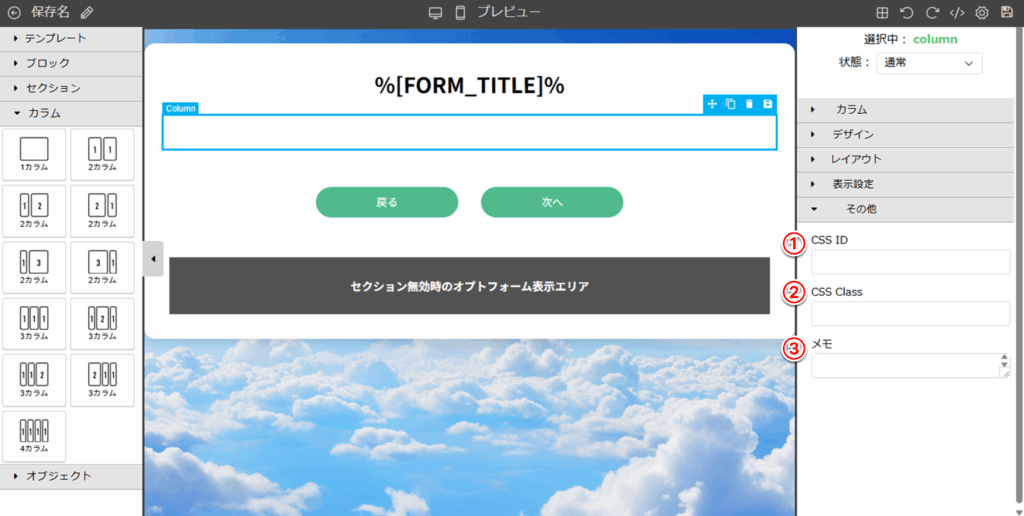Switch to mobile preview phone icon
Screen dimensions: 1024x516
click(460, 13)
